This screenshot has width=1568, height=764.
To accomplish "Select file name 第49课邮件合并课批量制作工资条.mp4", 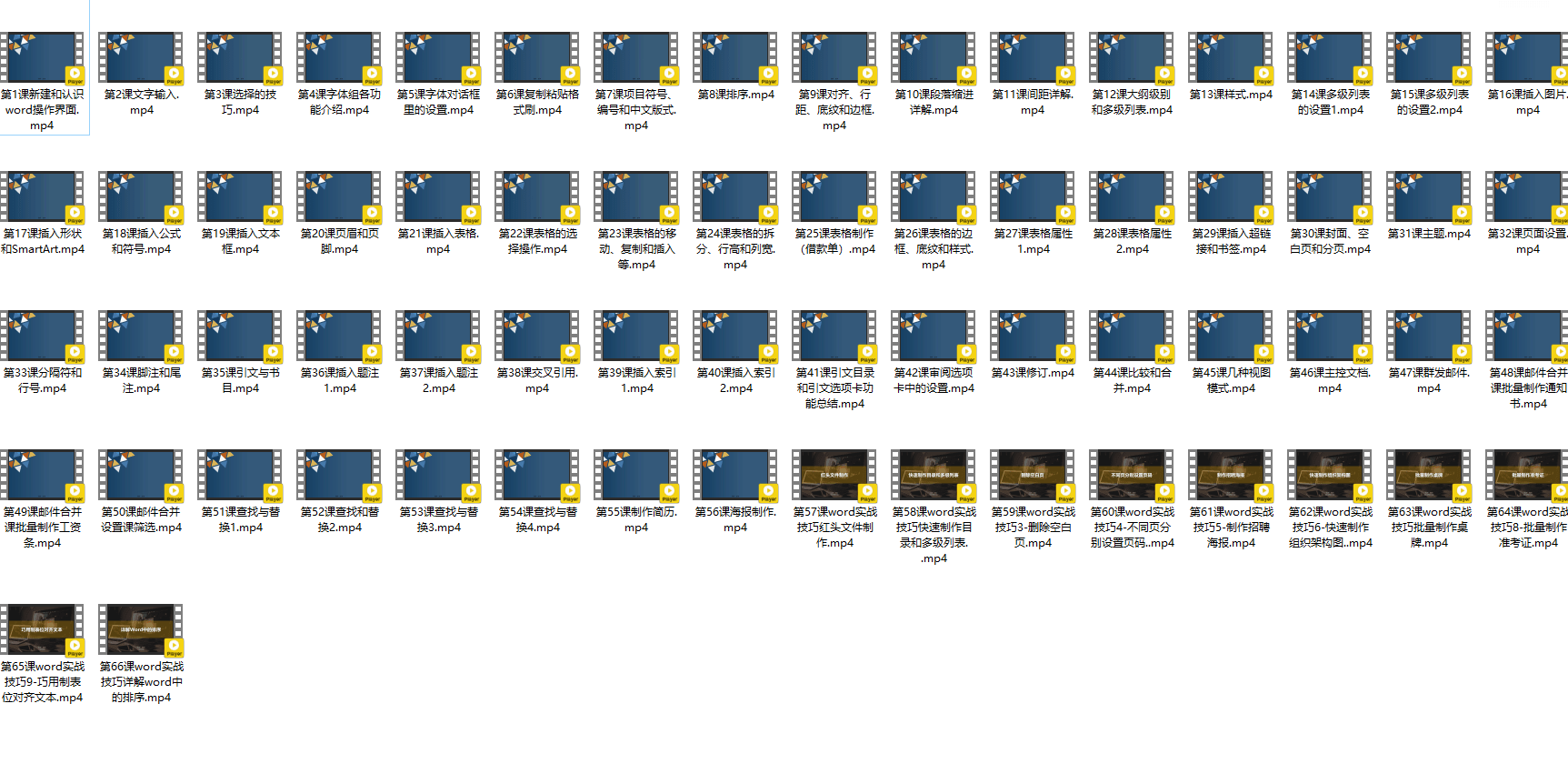I will pos(42,528).
